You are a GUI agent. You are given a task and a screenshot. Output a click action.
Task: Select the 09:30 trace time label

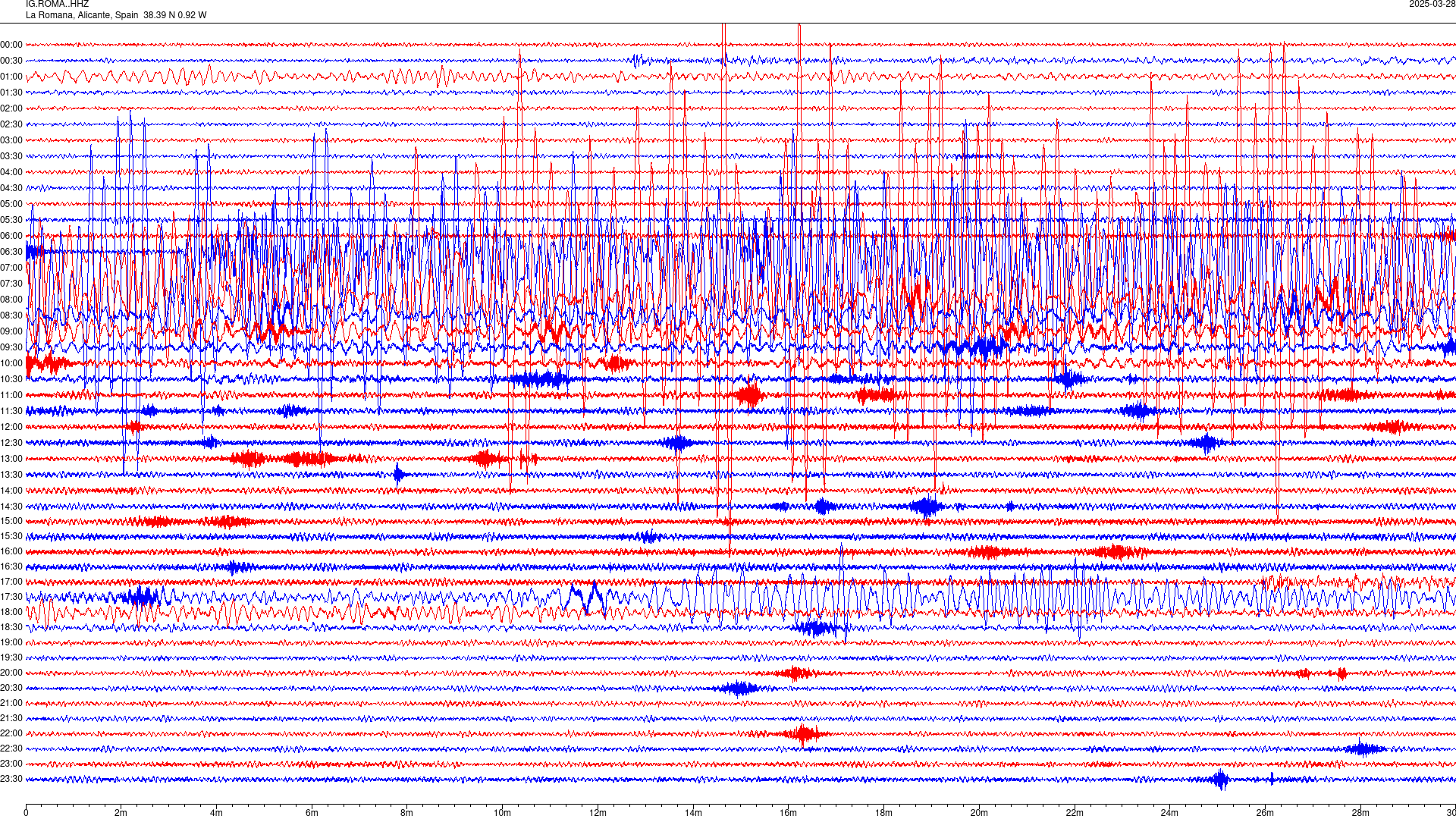coord(11,347)
